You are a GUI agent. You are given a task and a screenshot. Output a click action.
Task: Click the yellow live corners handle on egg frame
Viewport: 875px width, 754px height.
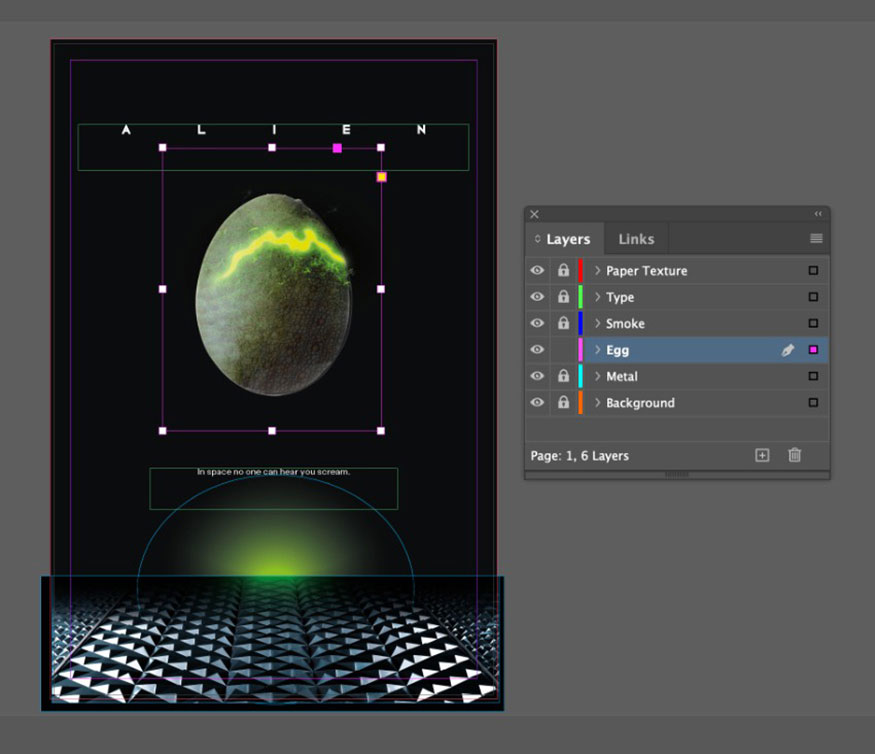tap(382, 177)
